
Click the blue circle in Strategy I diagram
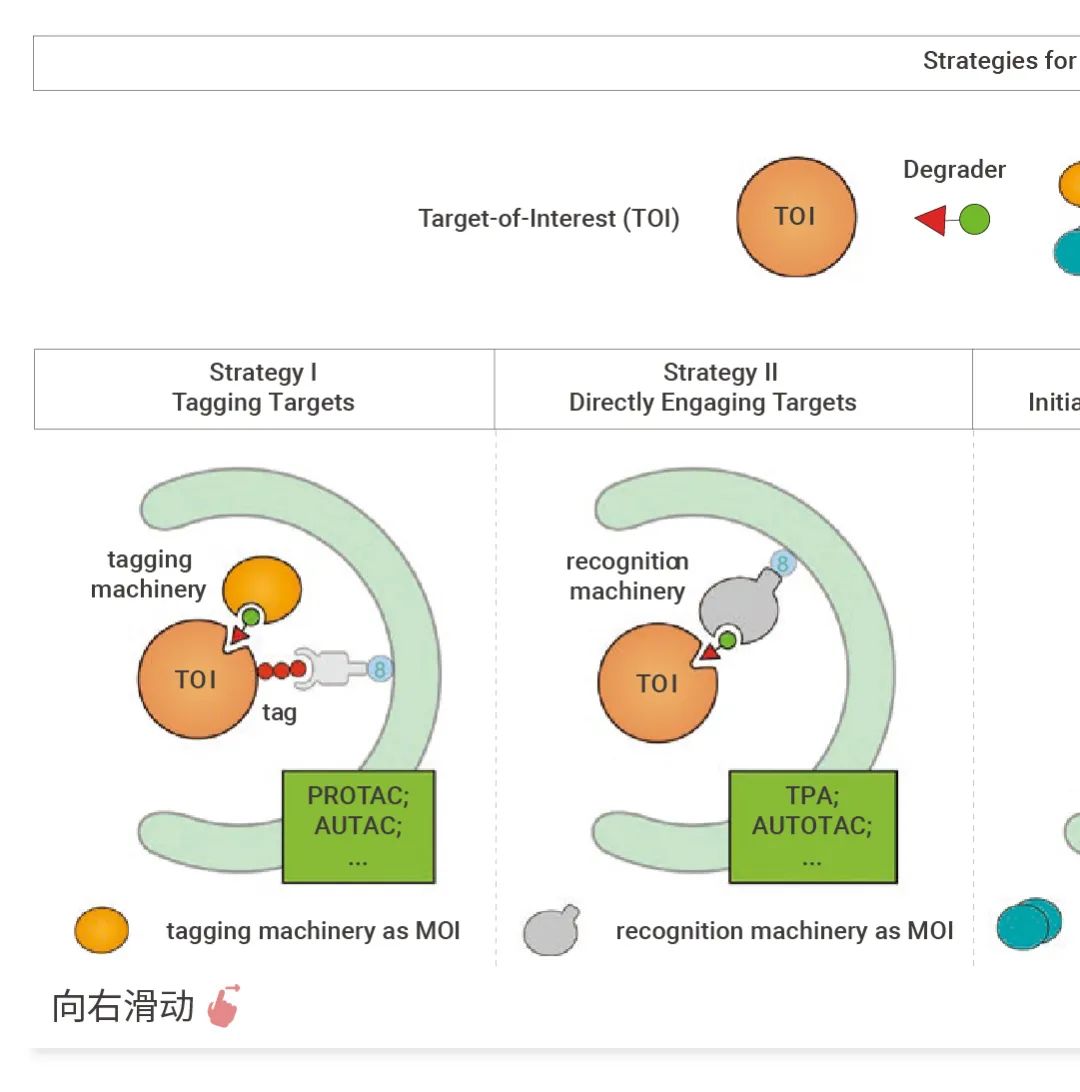380,669
